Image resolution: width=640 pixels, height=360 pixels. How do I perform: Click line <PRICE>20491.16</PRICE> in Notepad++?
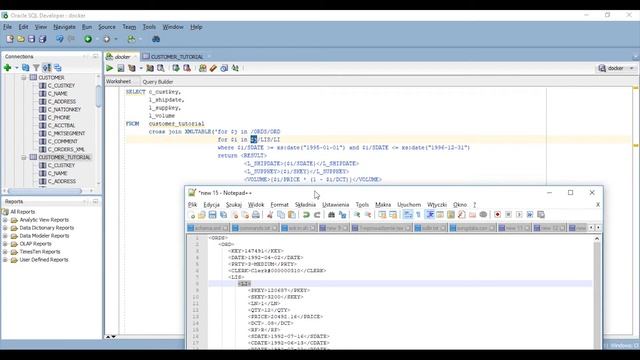285,317
